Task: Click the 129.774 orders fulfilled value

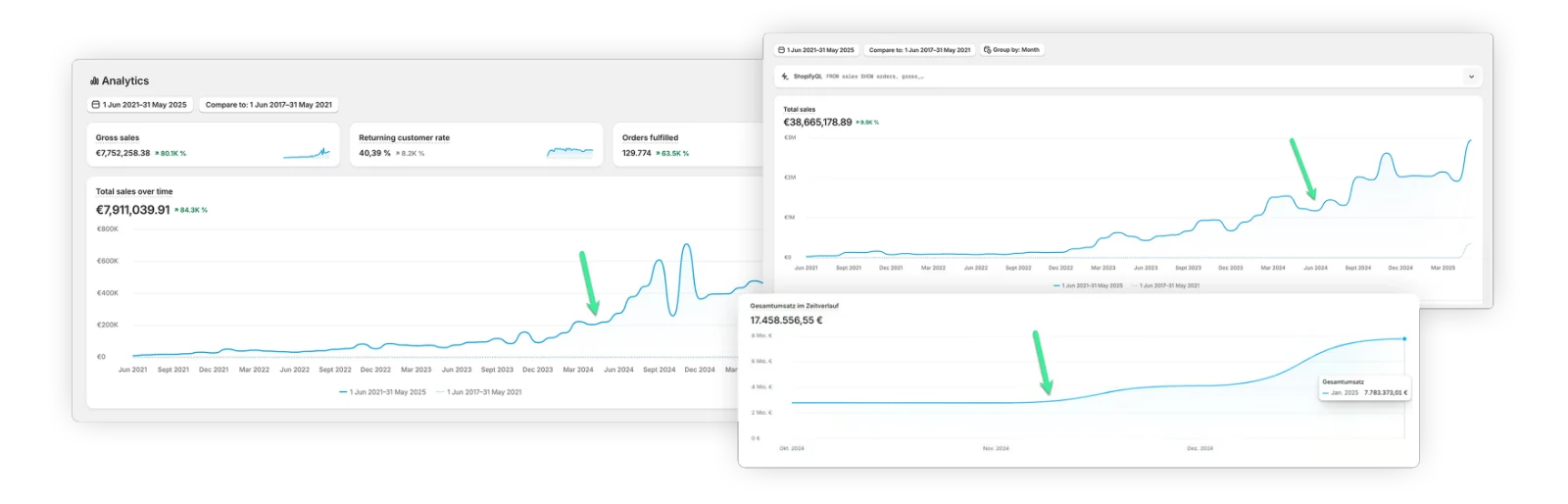Action: pyautogui.click(x=637, y=154)
